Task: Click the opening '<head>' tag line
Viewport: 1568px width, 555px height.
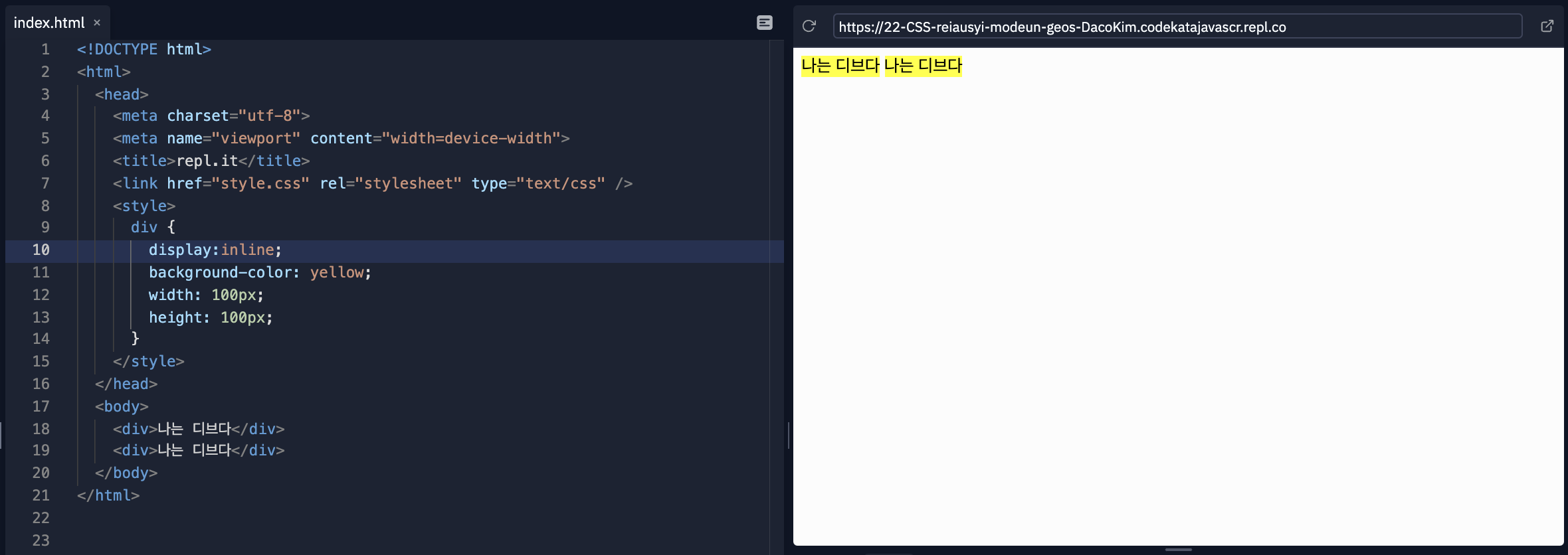Action: pos(122,94)
